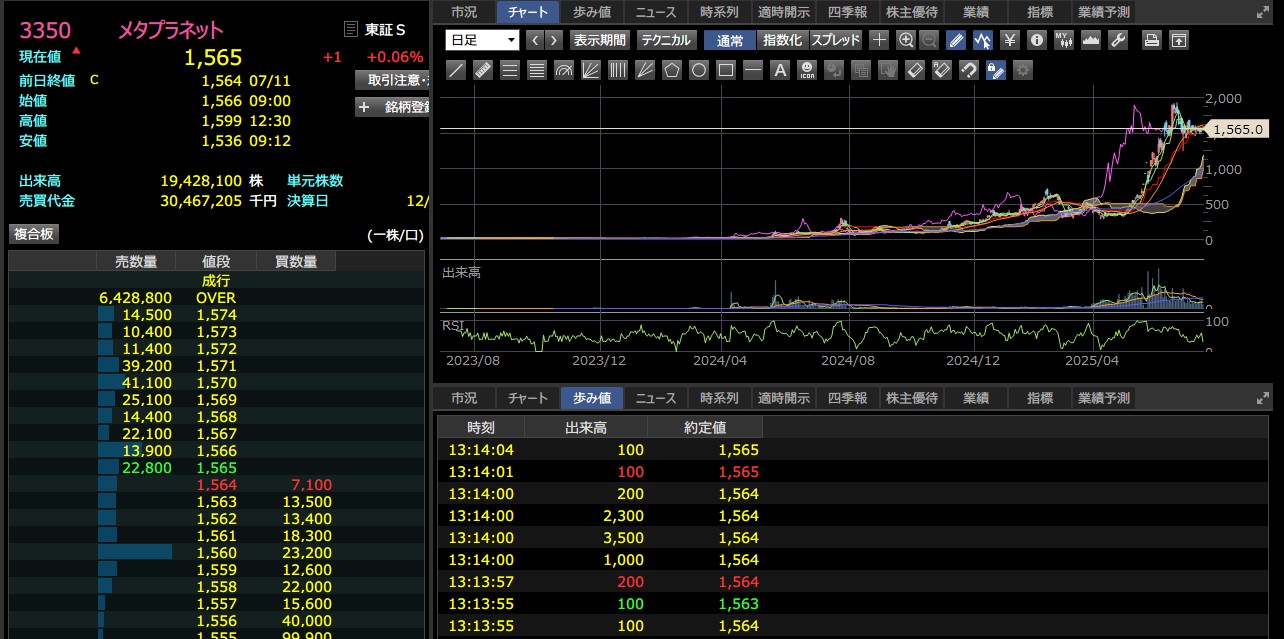This screenshot has width=1284, height=639.
Task: Click the yen mark icon in chart toolbar
Action: [x=1010, y=40]
